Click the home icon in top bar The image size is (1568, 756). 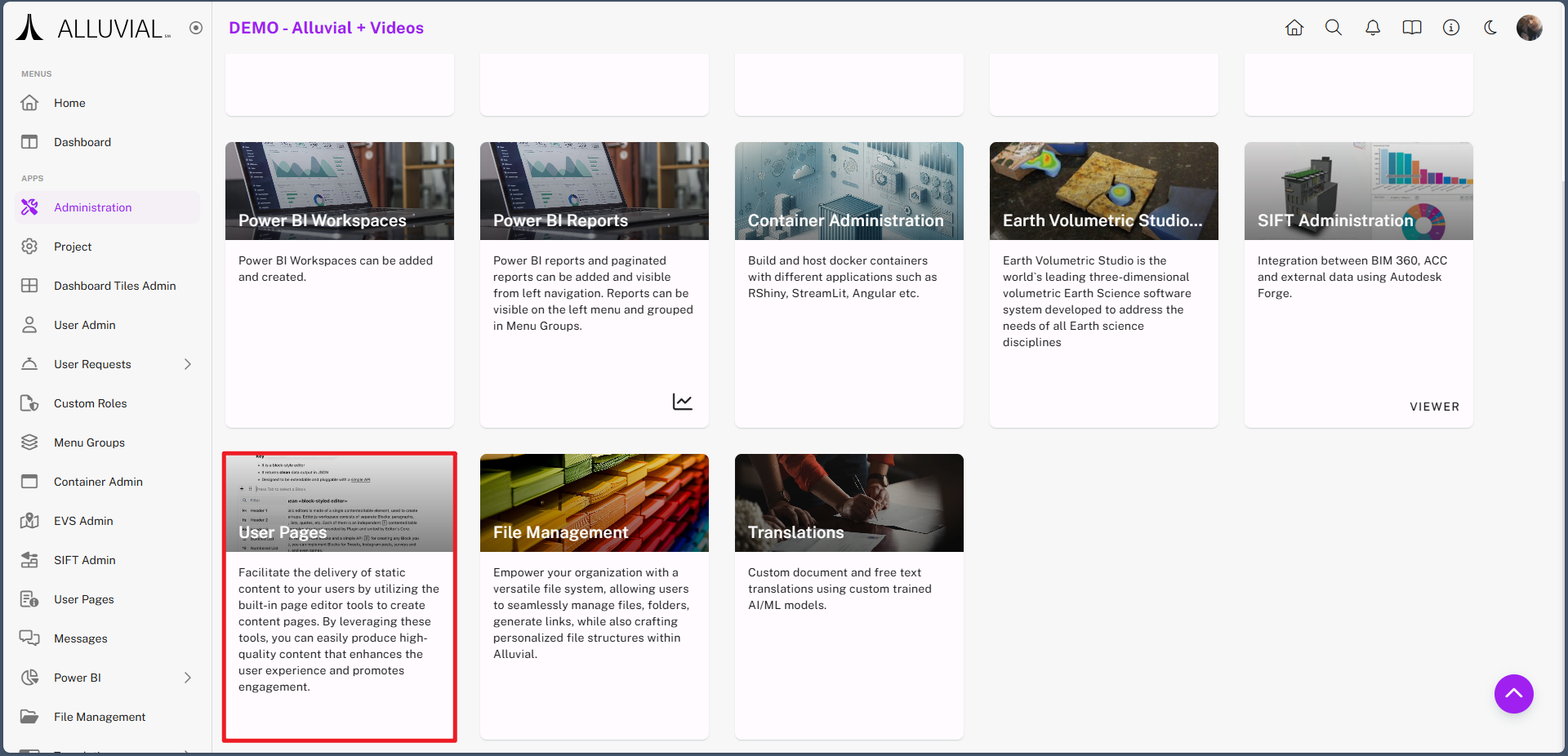pyautogui.click(x=1294, y=28)
